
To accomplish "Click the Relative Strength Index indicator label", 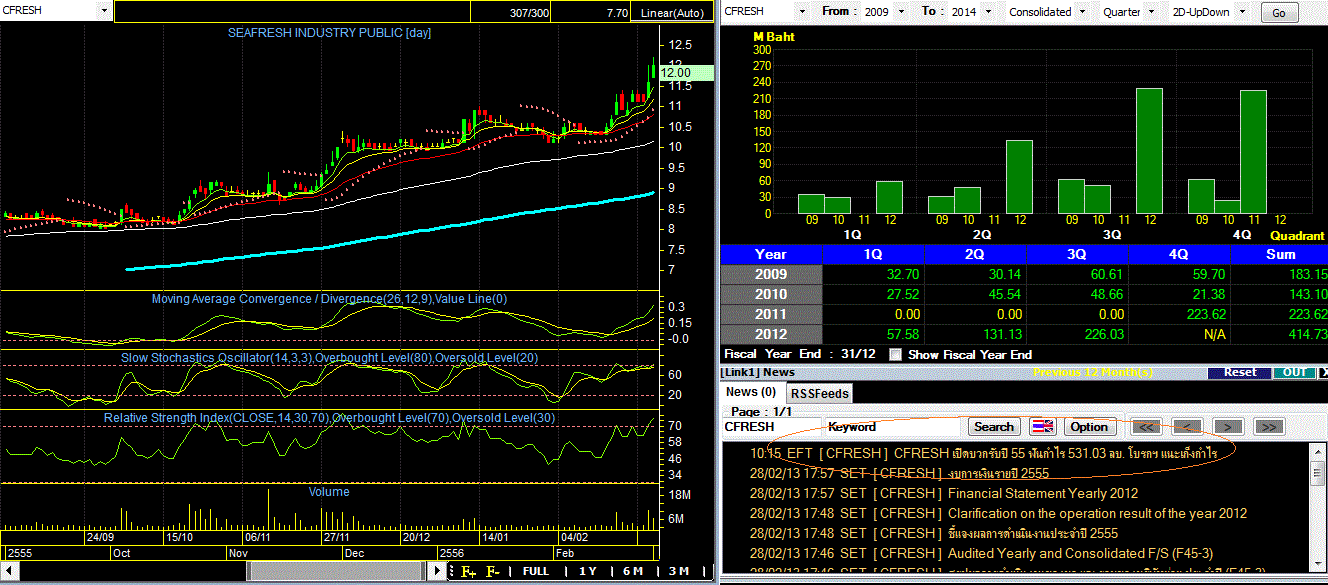I will (329, 417).
